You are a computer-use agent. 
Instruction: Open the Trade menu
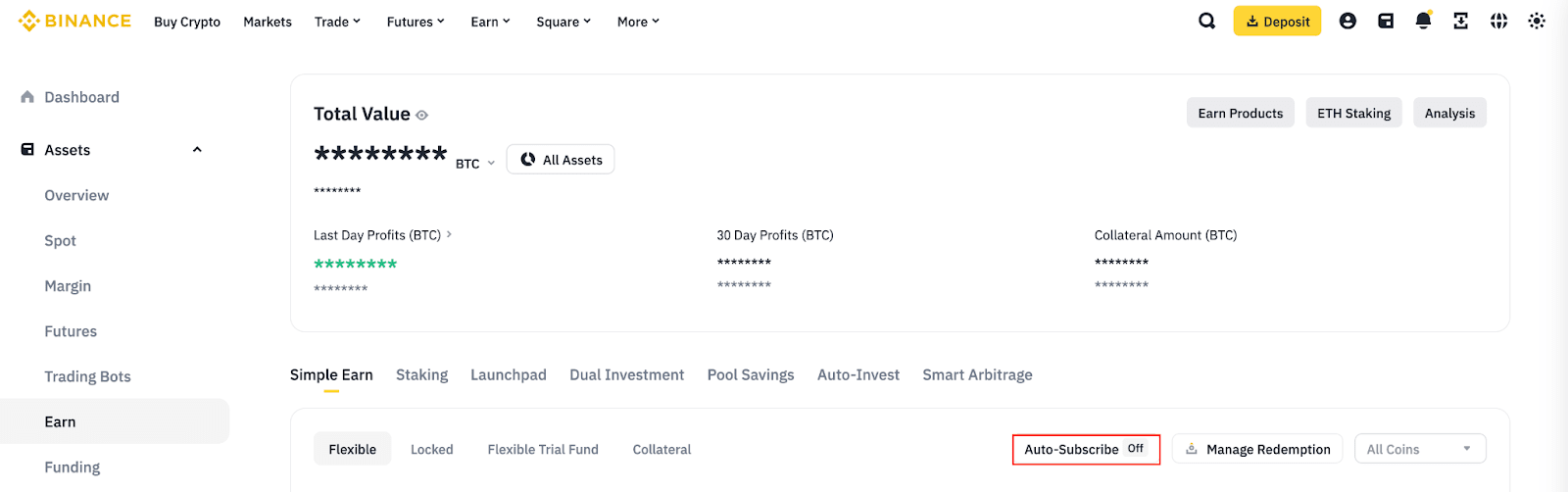tap(337, 22)
